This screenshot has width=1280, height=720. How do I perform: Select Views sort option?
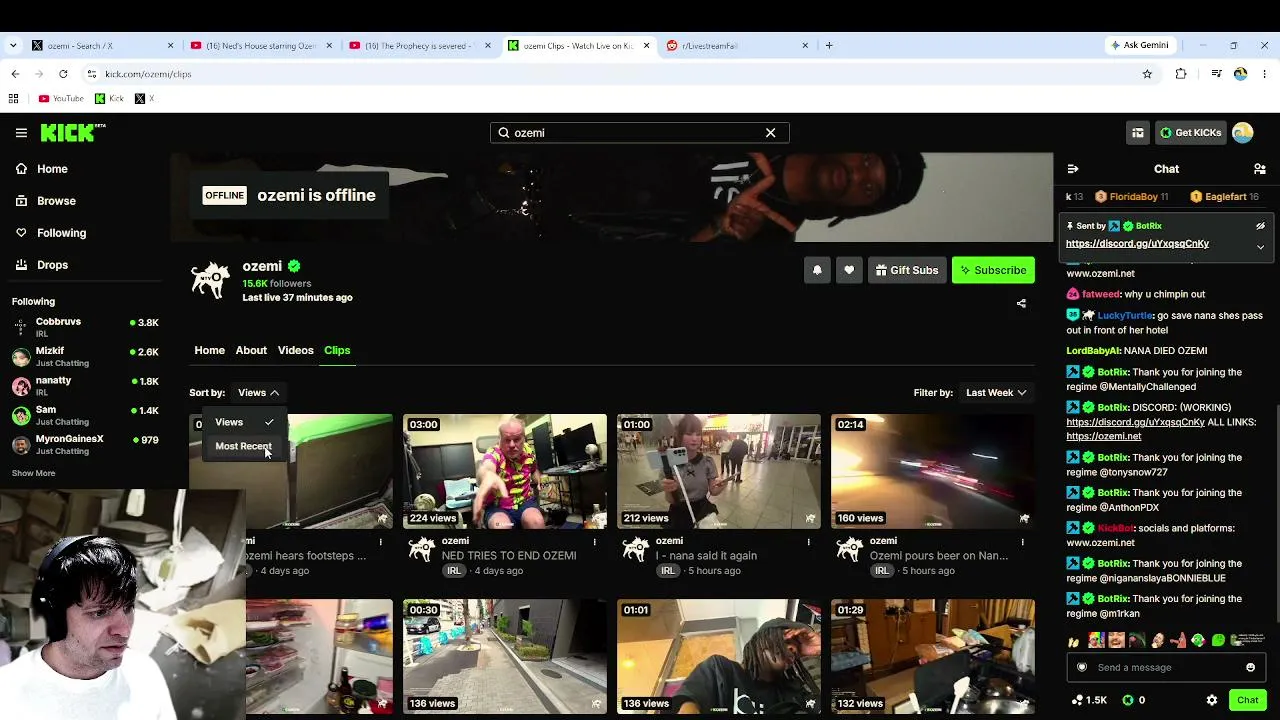tap(244, 422)
